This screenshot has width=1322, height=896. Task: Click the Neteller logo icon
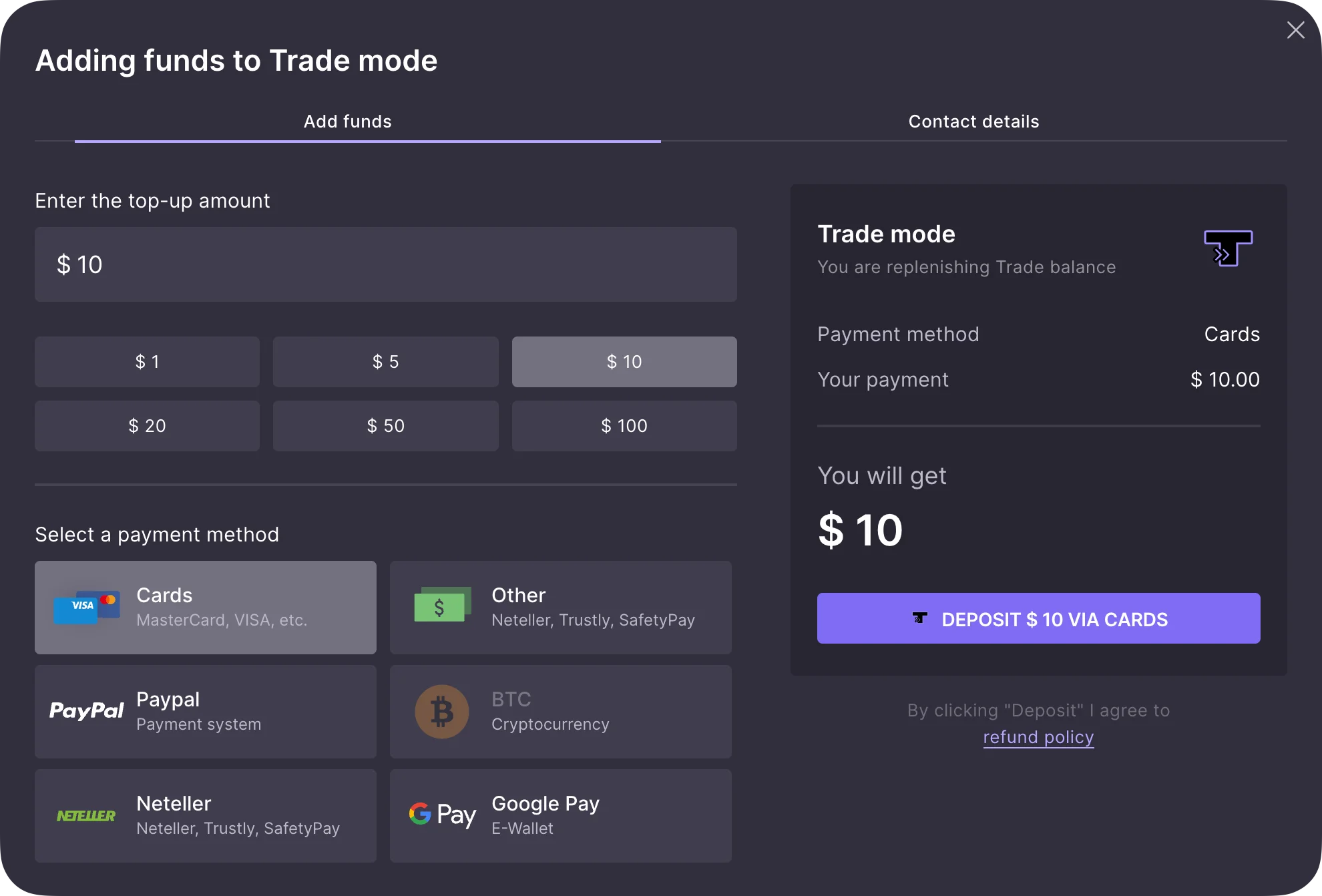(x=87, y=815)
